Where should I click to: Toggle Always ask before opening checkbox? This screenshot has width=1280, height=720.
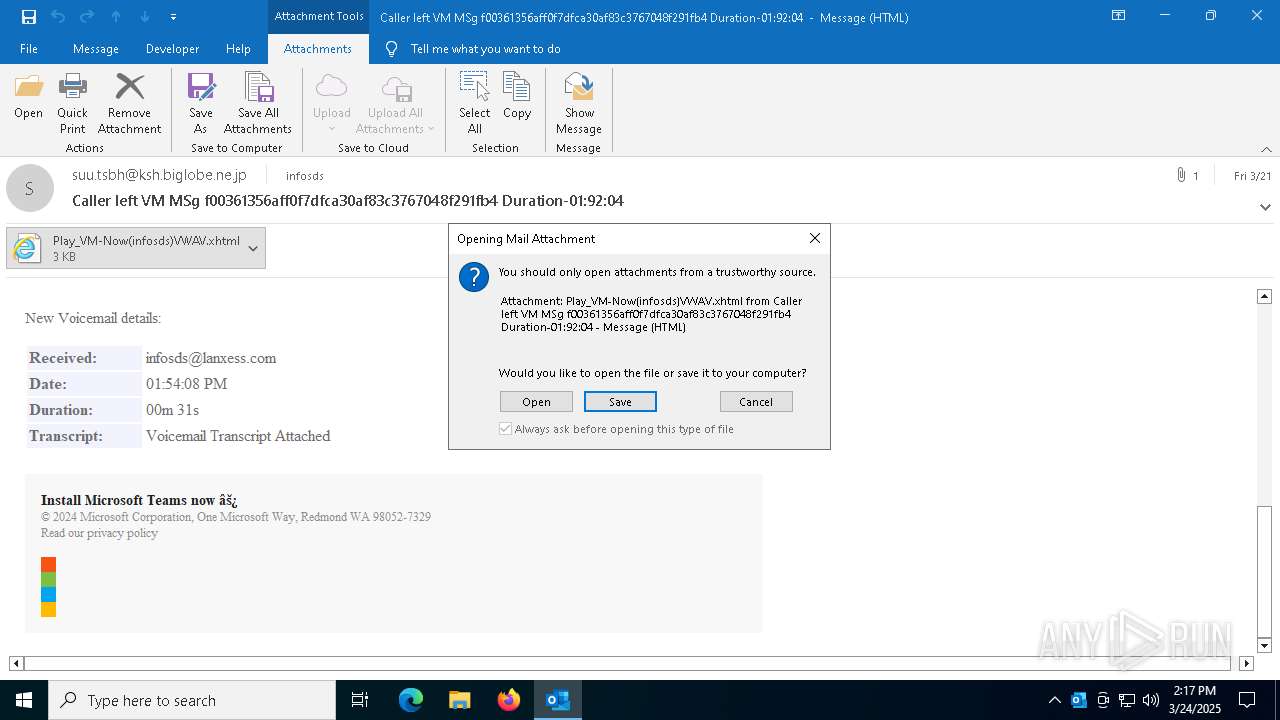(506, 429)
